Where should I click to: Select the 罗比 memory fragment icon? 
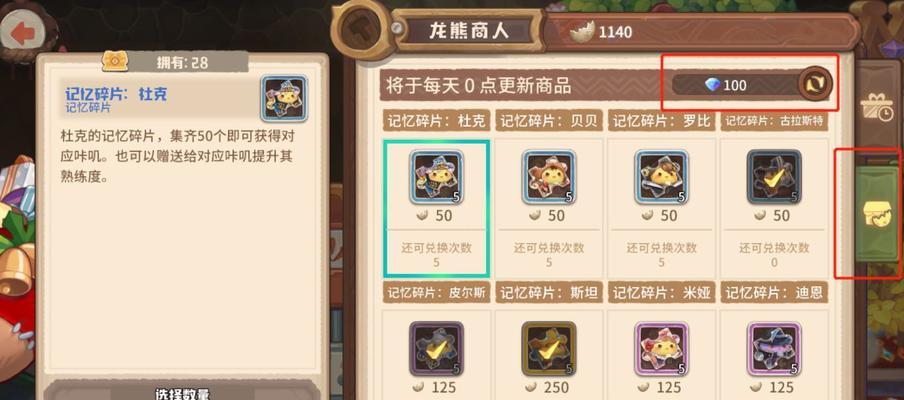pos(661,178)
